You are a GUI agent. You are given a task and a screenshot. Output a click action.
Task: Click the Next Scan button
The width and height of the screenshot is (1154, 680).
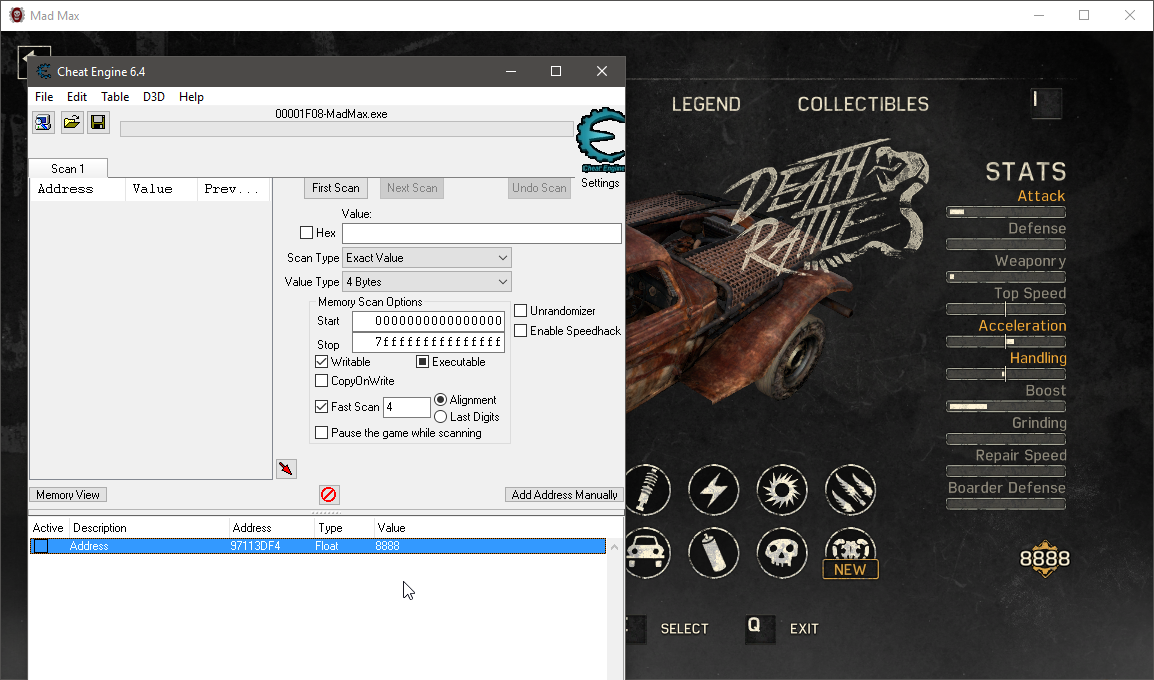point(412,188)
